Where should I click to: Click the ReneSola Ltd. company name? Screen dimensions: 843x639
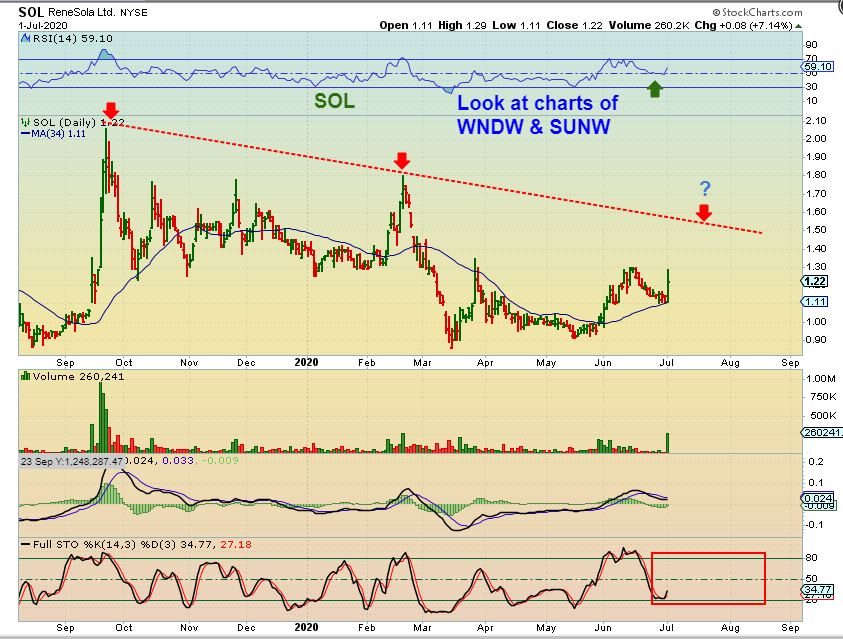pos(82,12)
